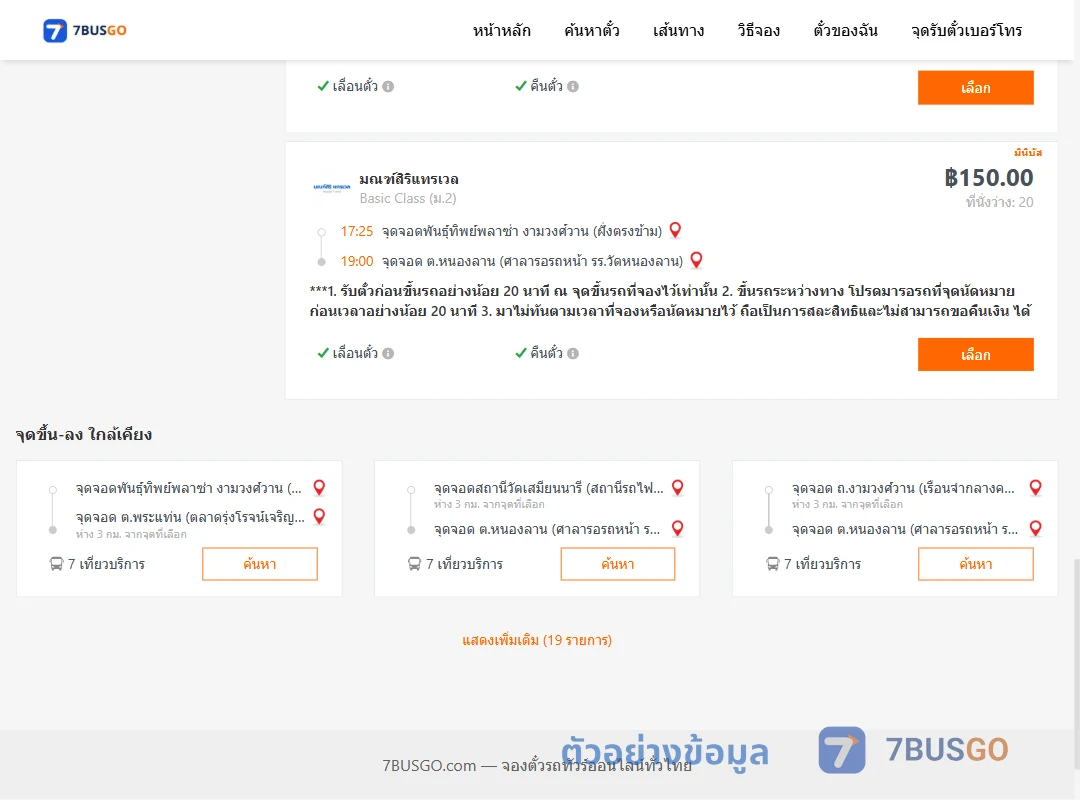Click ค้นหา in สถานีวัดเสมียนนารี card
1080x800 pixels.
tap(618, 564)
